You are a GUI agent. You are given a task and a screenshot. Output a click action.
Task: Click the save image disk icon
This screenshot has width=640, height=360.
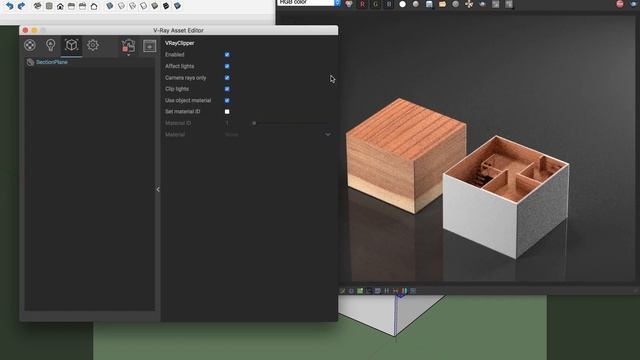click(x=429, y=4)
